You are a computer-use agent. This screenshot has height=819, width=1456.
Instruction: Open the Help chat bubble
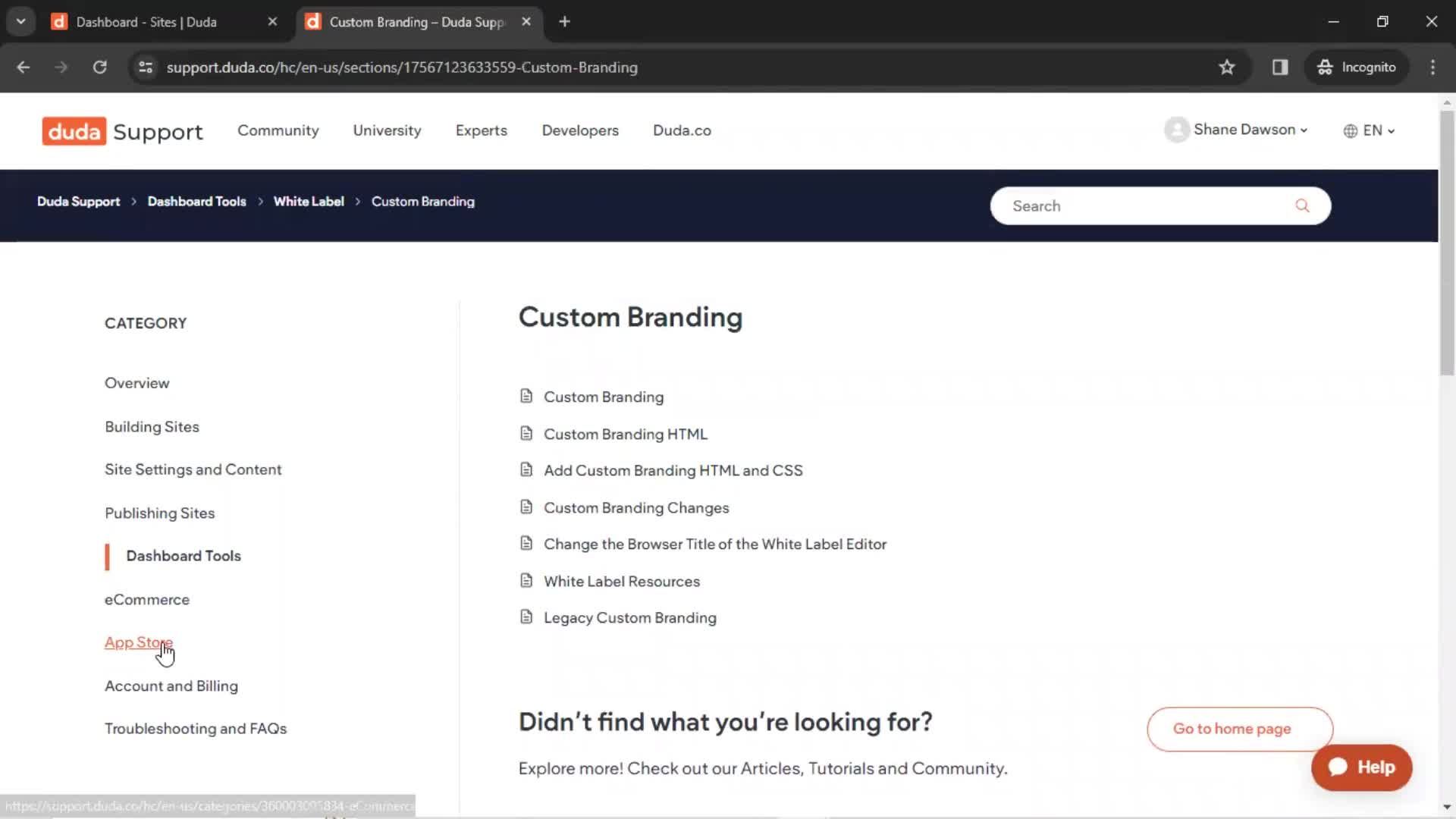pyautogui.click(x=1362, y=767)
